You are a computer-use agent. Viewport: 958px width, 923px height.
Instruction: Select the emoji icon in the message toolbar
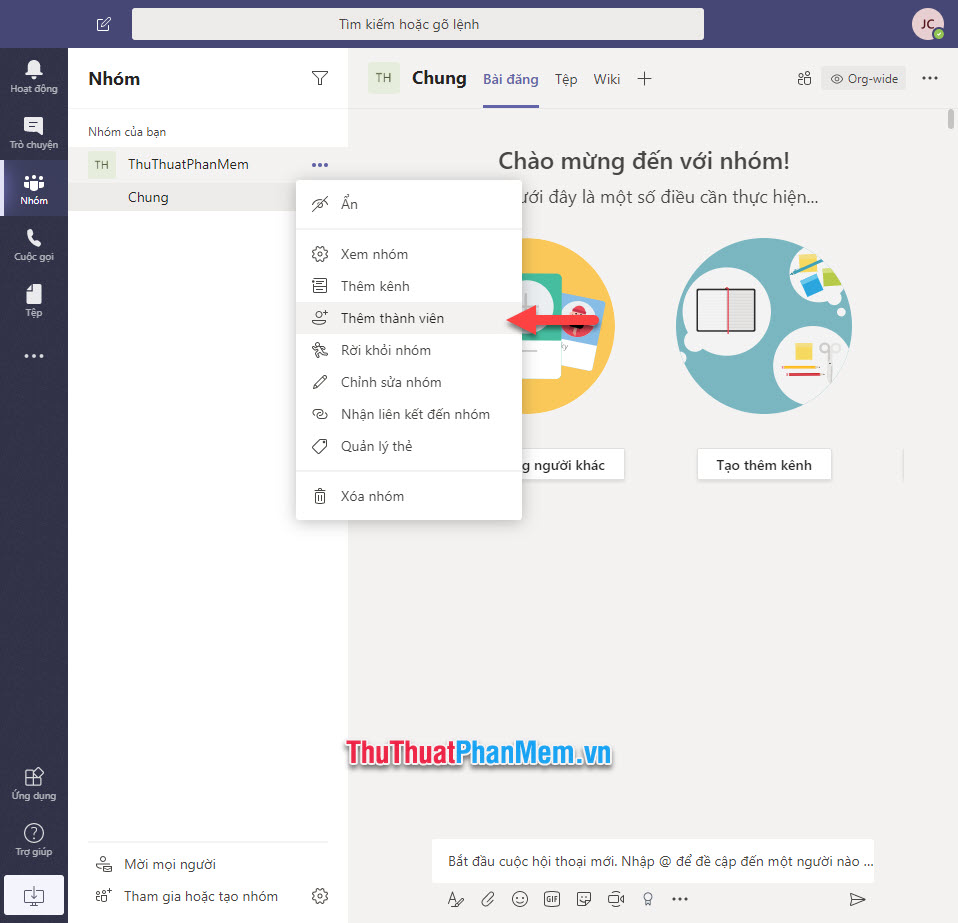520,898
